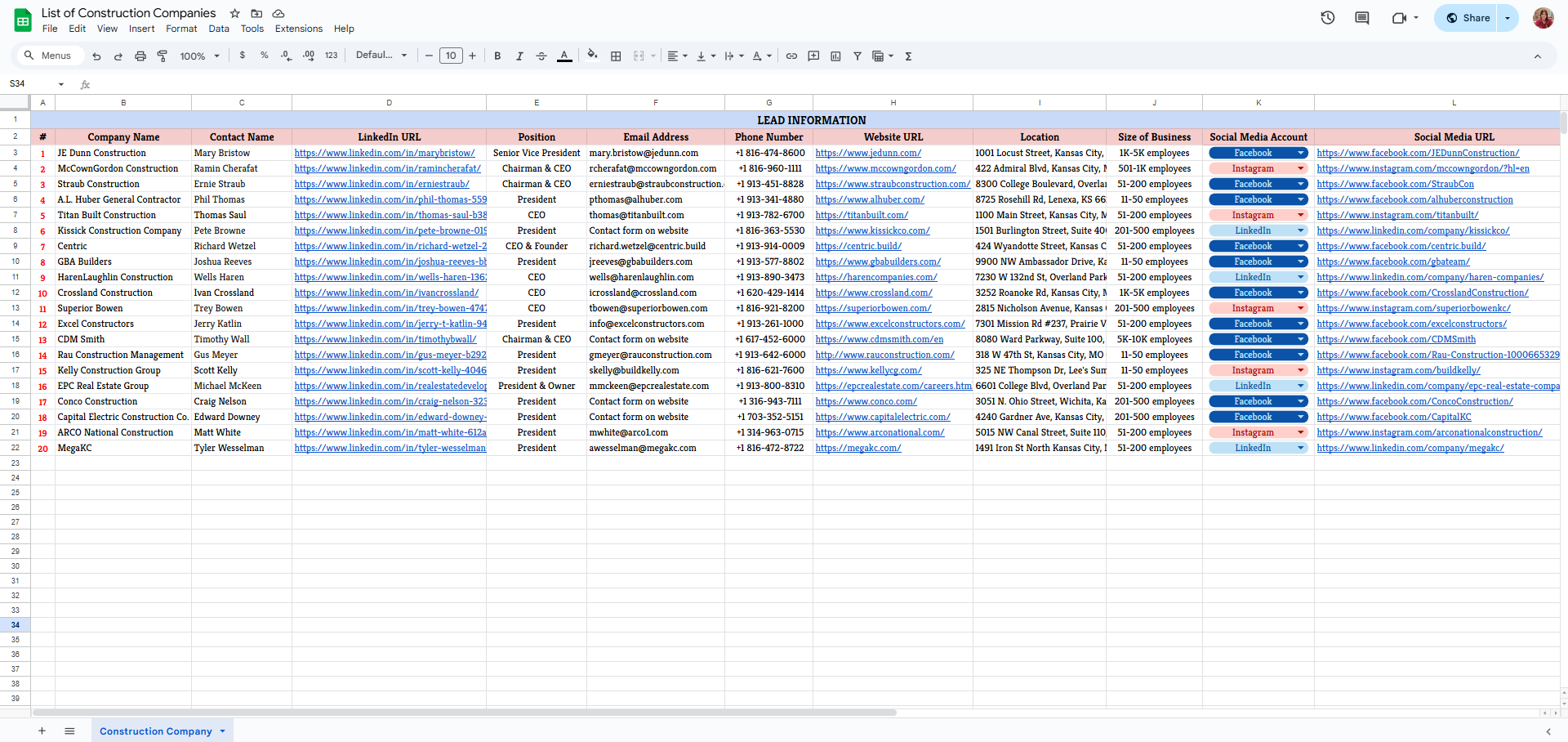Viewport: 1568px width, 742px height.
Task: Open version history clock icon
Action: (1328, 18)
